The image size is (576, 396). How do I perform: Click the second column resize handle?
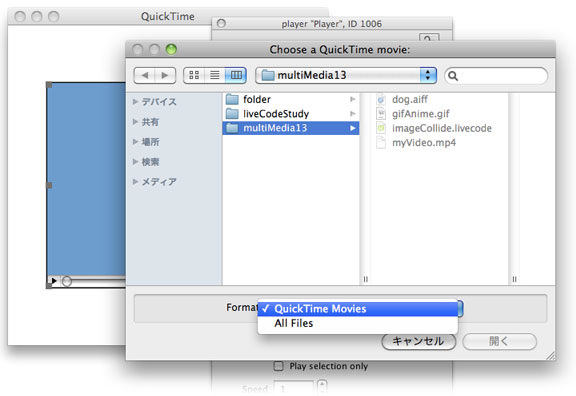pyautogui.click(x=514, y=279)
